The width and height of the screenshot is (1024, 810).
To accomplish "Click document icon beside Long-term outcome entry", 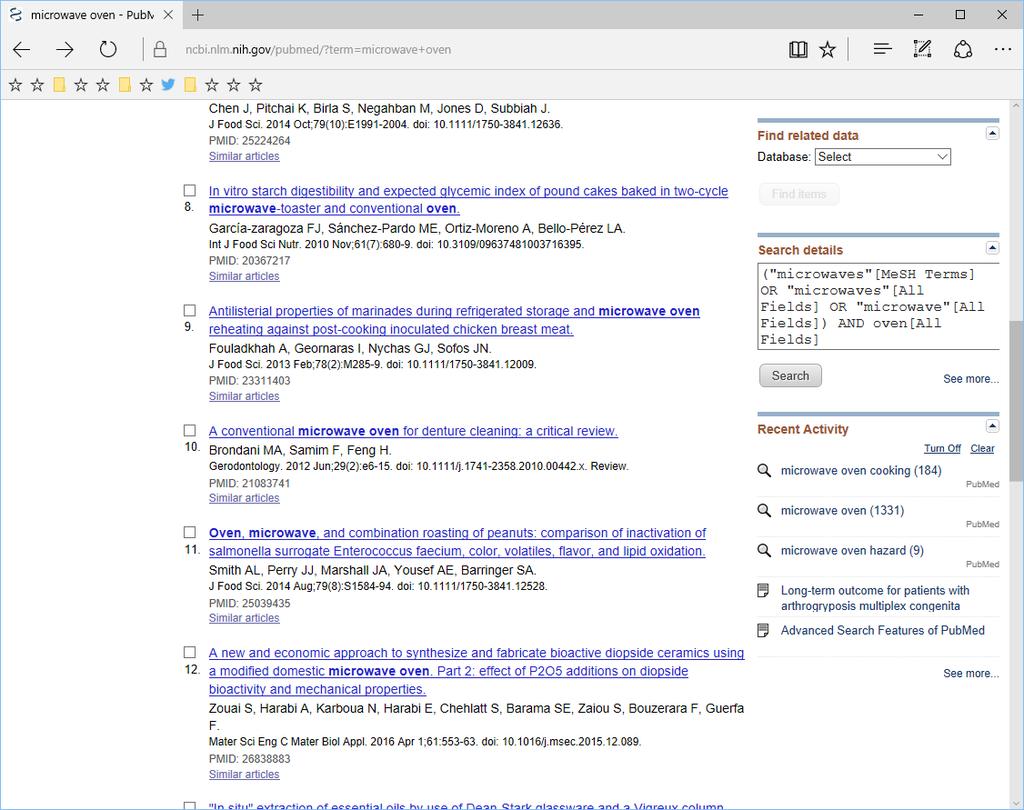I will [x=763, y=591].
